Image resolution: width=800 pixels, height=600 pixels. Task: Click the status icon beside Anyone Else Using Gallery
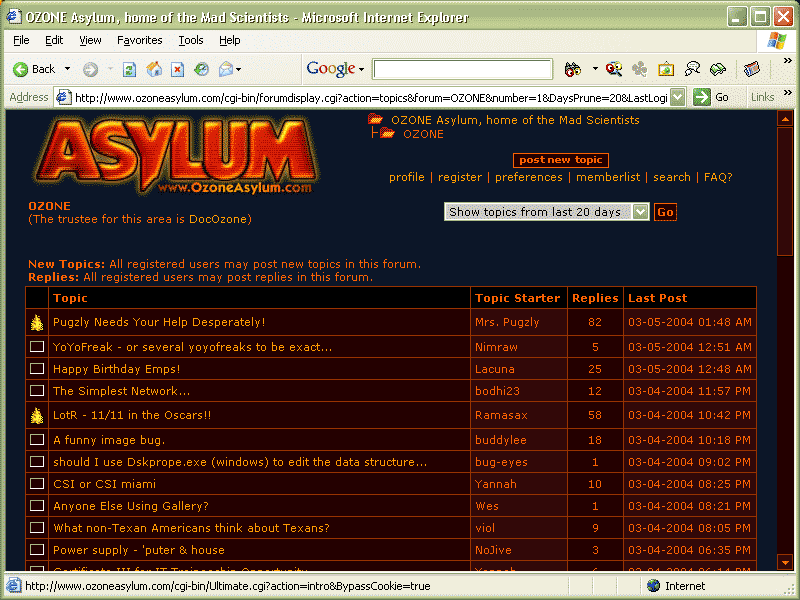37,505
